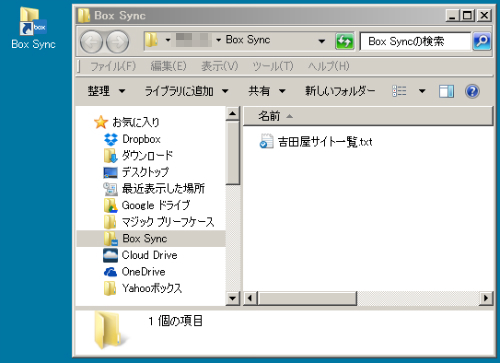The height and width of the screenshot is (363, 500).
Task: Open the ツール(T) menu
Action: pos(273,66)
